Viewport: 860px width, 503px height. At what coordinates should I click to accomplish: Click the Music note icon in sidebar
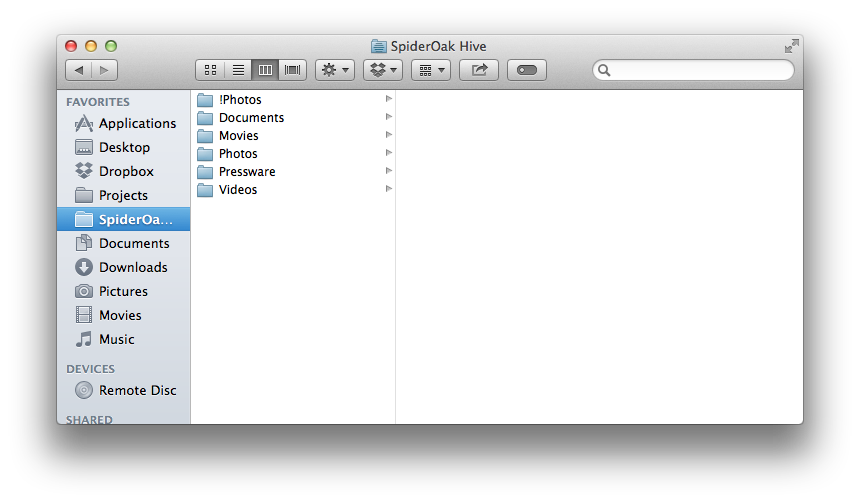click(83, 339)
